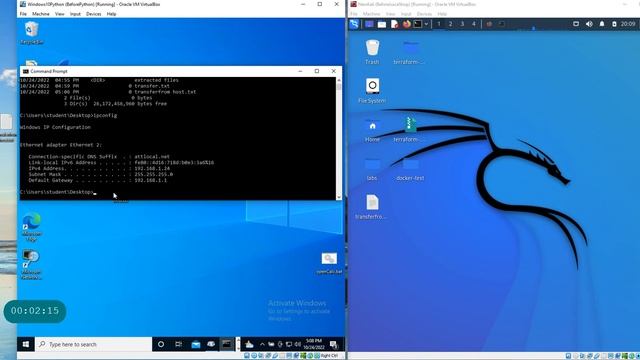Open View menu in the Windows VirtualBox window

[60, 14]
